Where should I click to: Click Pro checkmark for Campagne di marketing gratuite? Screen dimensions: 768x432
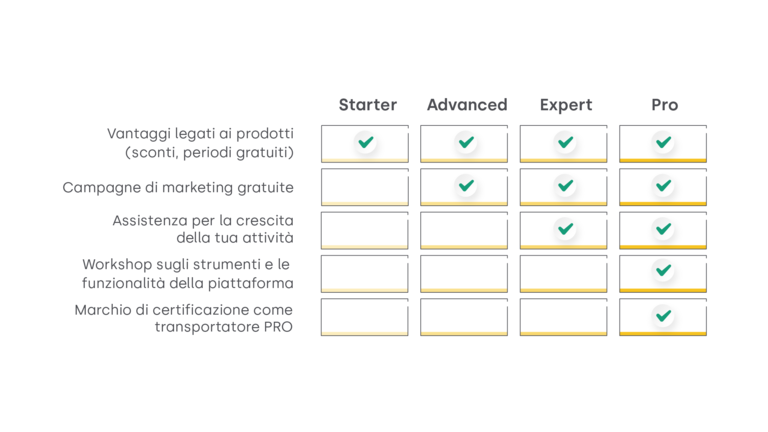(x=663, y=185)
